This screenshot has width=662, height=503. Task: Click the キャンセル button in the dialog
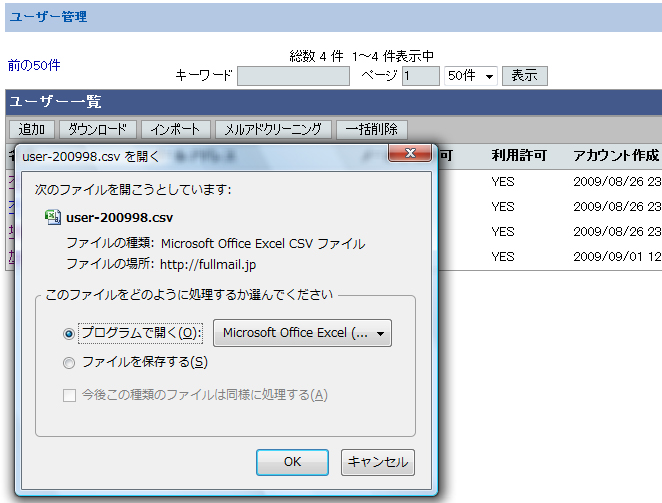click(x=378, y=462)
